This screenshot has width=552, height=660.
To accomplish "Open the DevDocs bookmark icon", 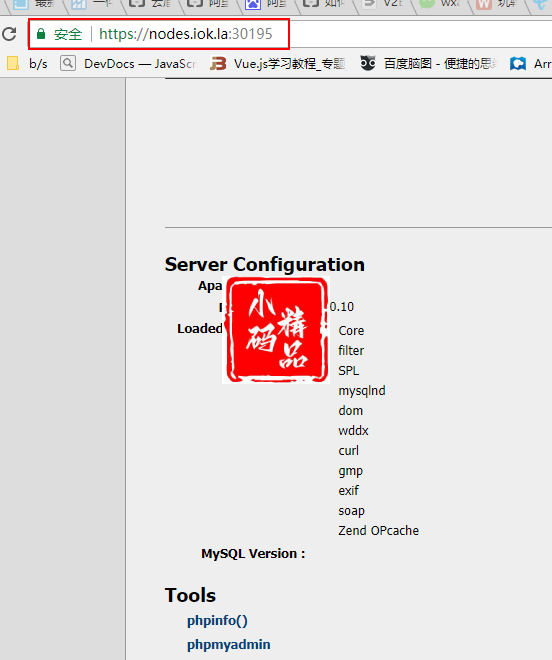I will click(x=68, y=64).
